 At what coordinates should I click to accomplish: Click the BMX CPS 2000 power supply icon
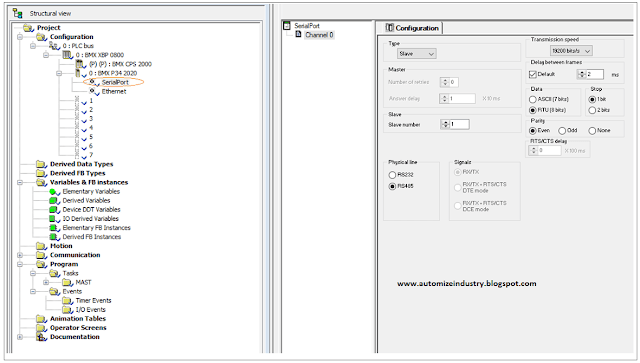click(x=80, y=64)
